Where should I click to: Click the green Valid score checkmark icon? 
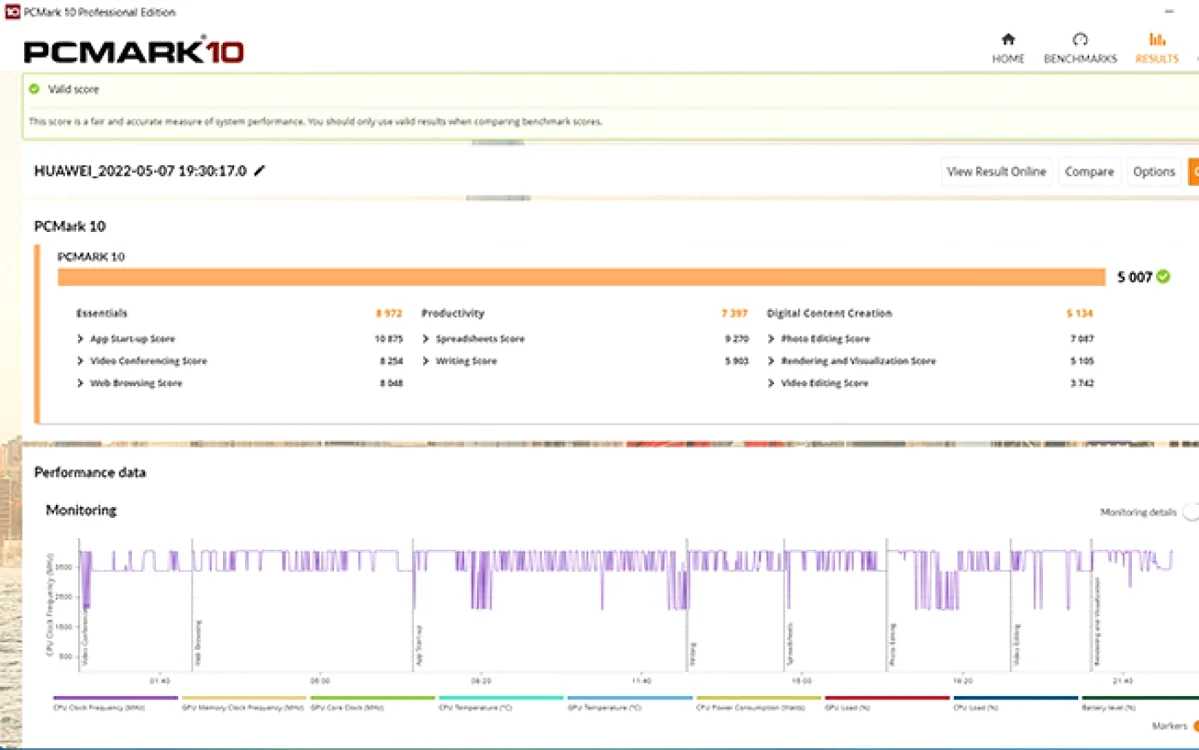point(34,89)
